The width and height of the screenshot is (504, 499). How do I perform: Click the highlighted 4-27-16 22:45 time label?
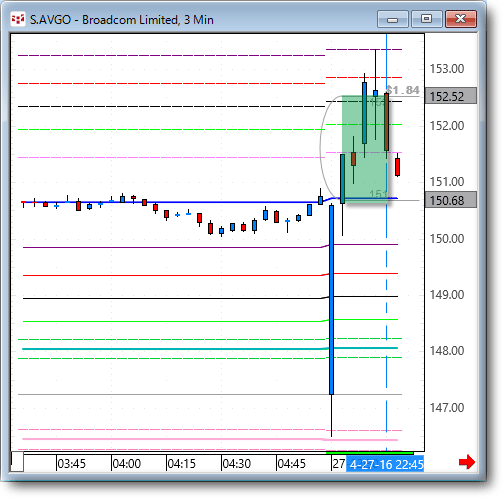click(x=385, y=464)
